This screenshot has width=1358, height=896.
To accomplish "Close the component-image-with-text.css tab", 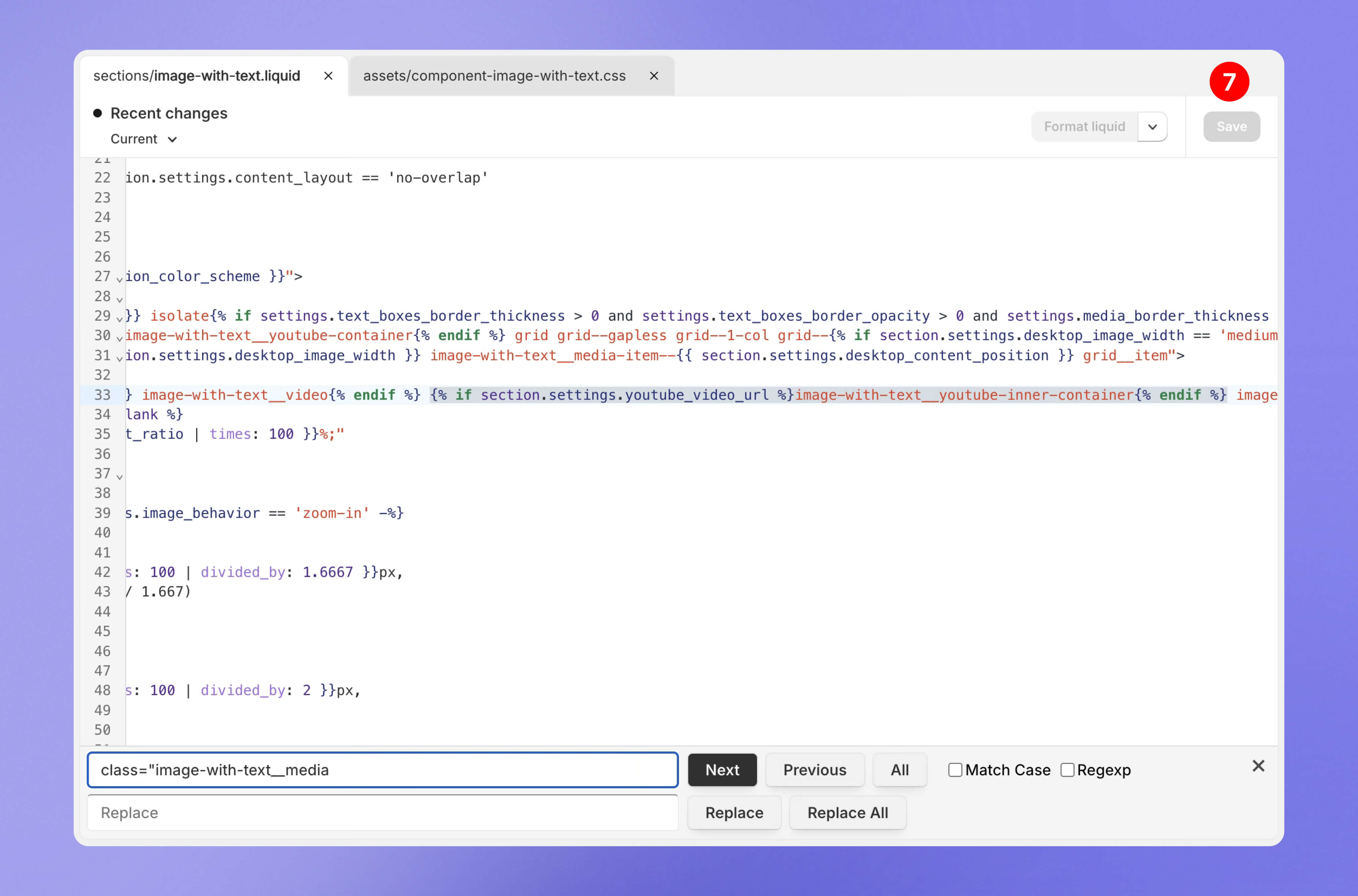I will point(654,76).
